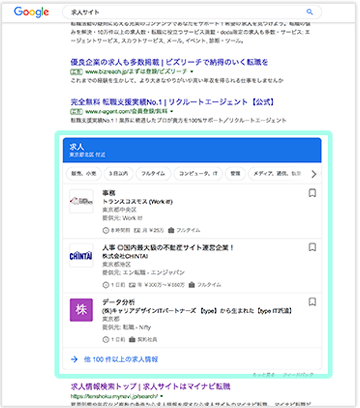Image resolution: width=360 pixels, height=408 pixels.
Task: Open the マイナビ転職 search result title
Action: [150, 387]
